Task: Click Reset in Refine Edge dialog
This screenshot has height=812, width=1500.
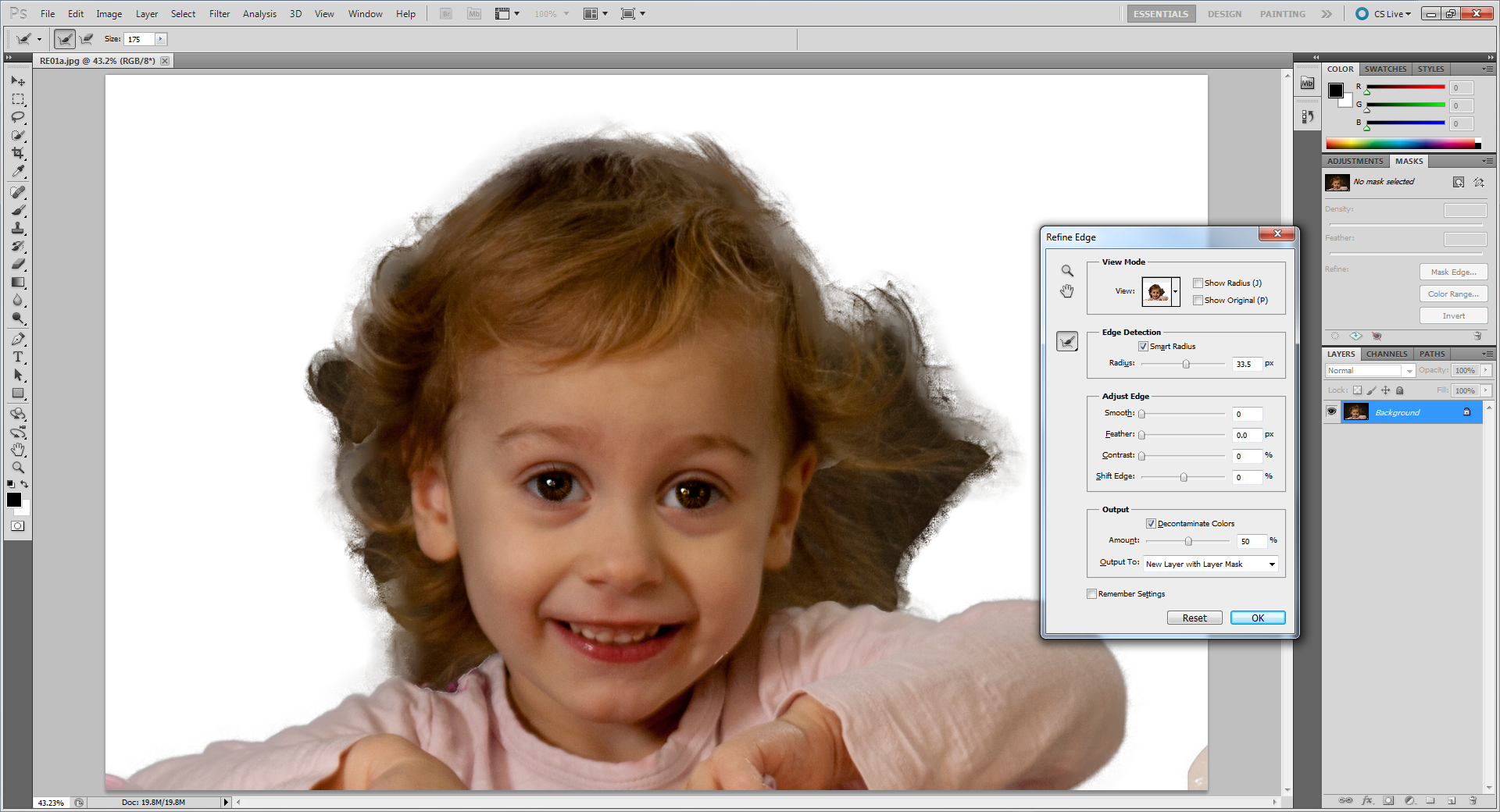Action: tap(1194, 618)
